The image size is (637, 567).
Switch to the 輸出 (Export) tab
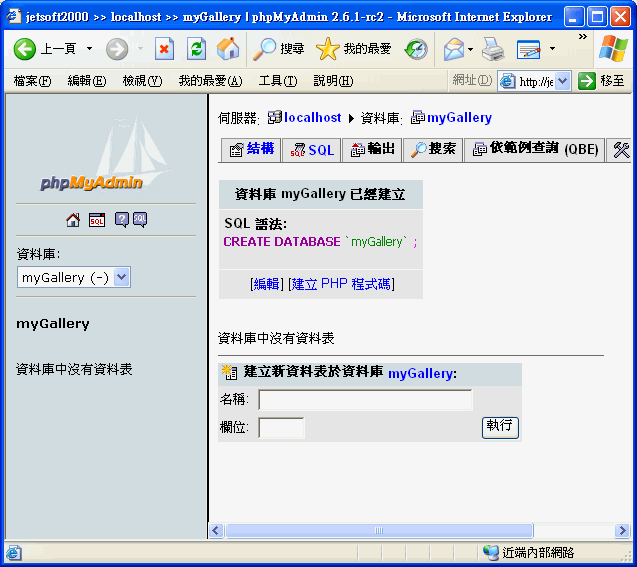(372, 150)
